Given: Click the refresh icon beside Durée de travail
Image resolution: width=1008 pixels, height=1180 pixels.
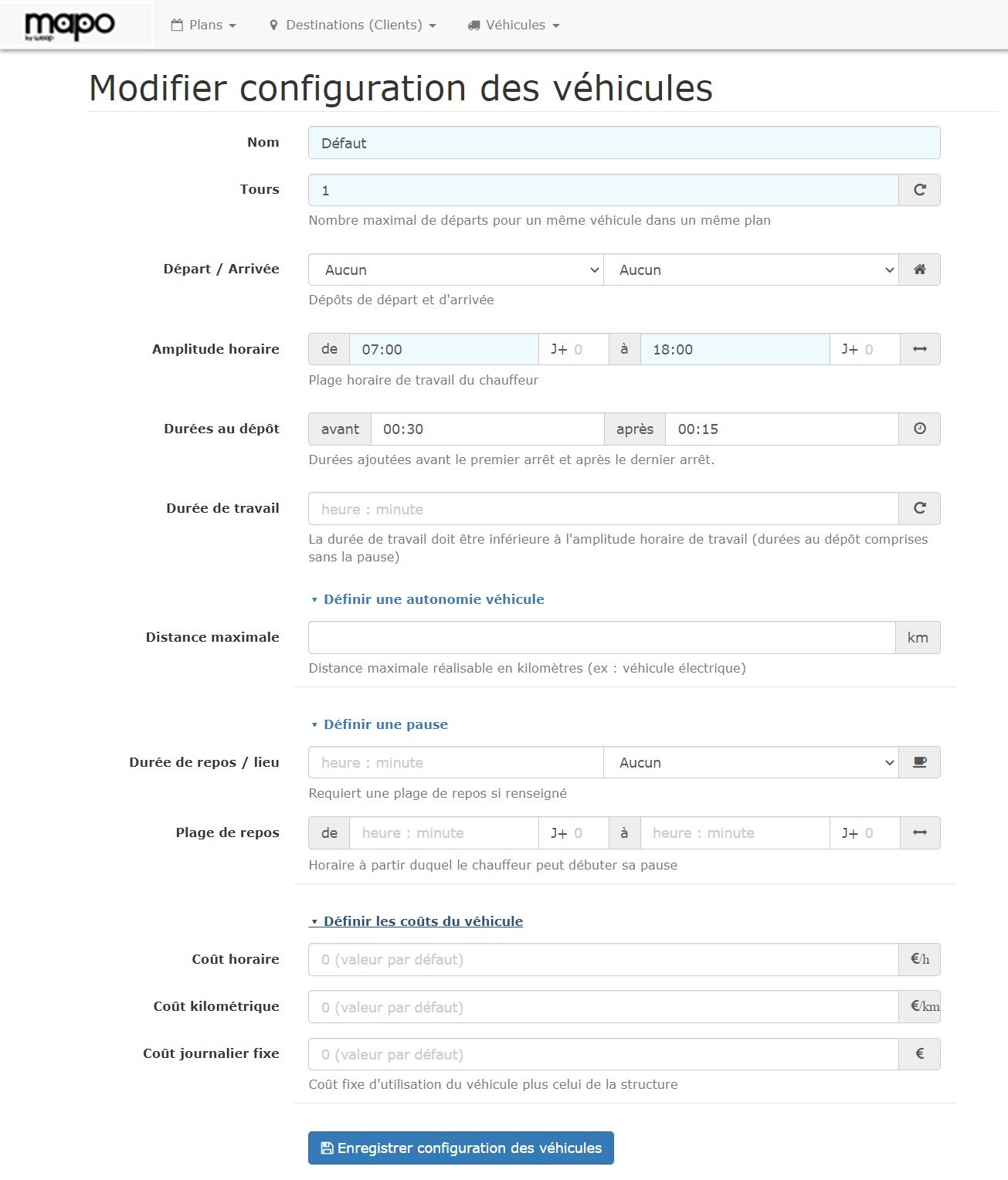Looking at the screenshot, I should pos(919,508).
